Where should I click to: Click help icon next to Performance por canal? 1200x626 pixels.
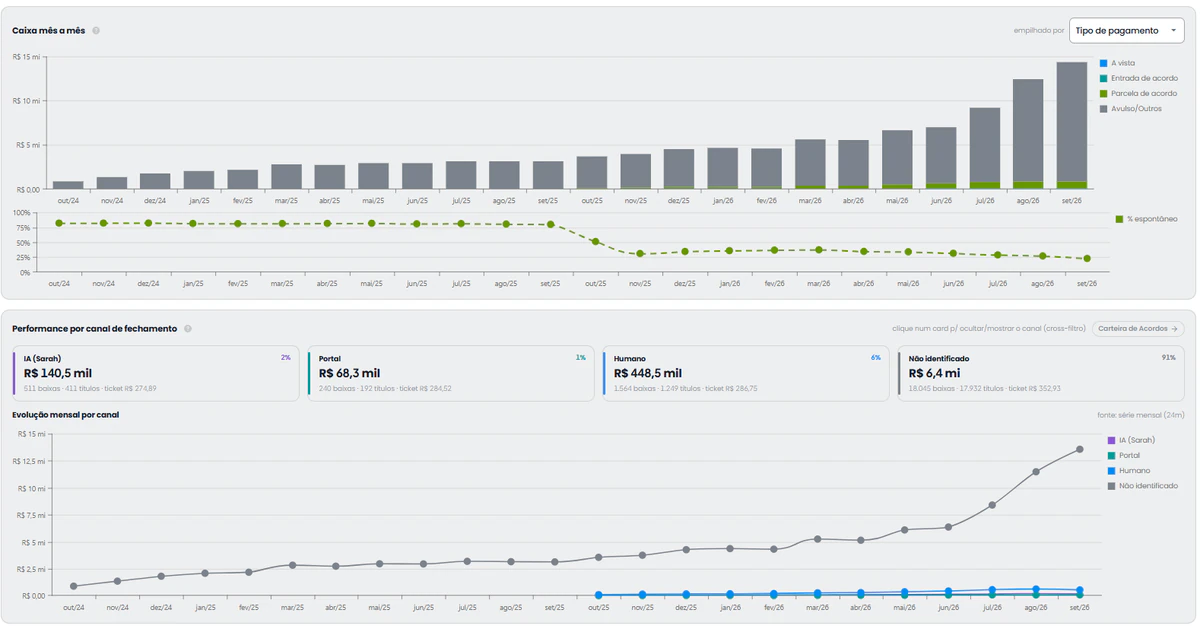pos(188,328)
